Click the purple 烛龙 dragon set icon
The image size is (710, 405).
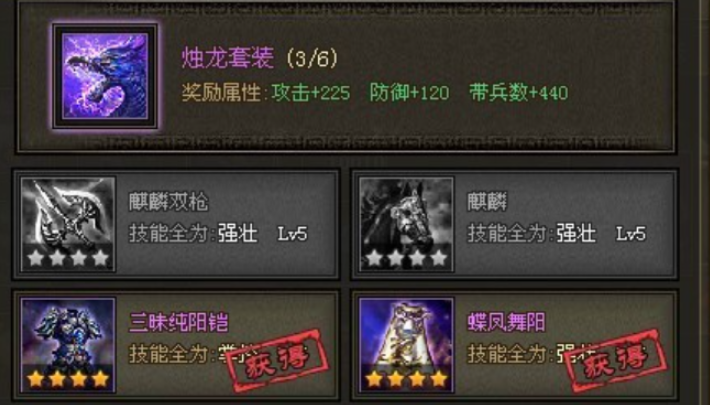coord(105,76)
